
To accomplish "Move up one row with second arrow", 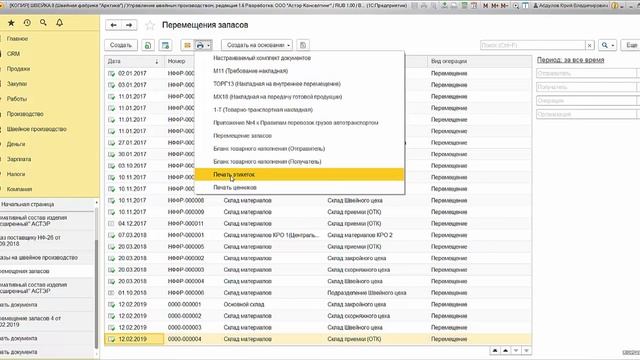I will (x=505, y=351).
